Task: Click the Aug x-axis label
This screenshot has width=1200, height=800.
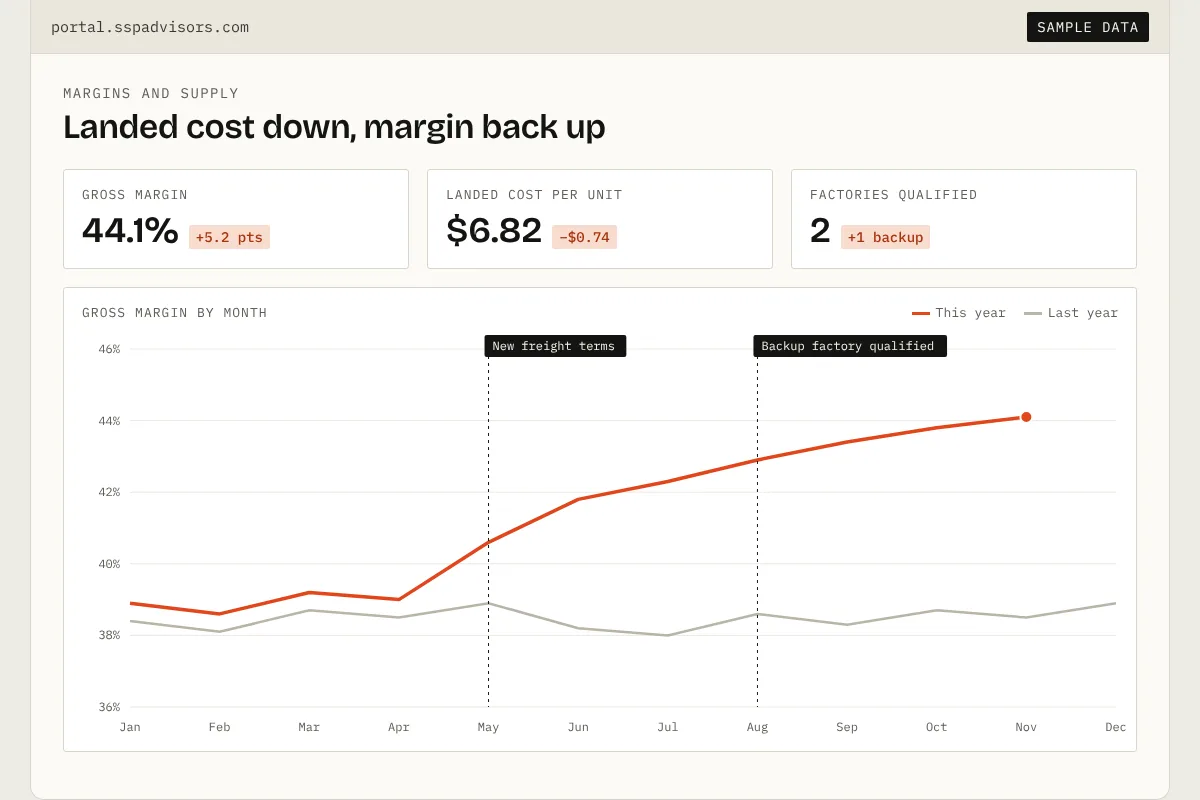Action: [x=757, y=727]
